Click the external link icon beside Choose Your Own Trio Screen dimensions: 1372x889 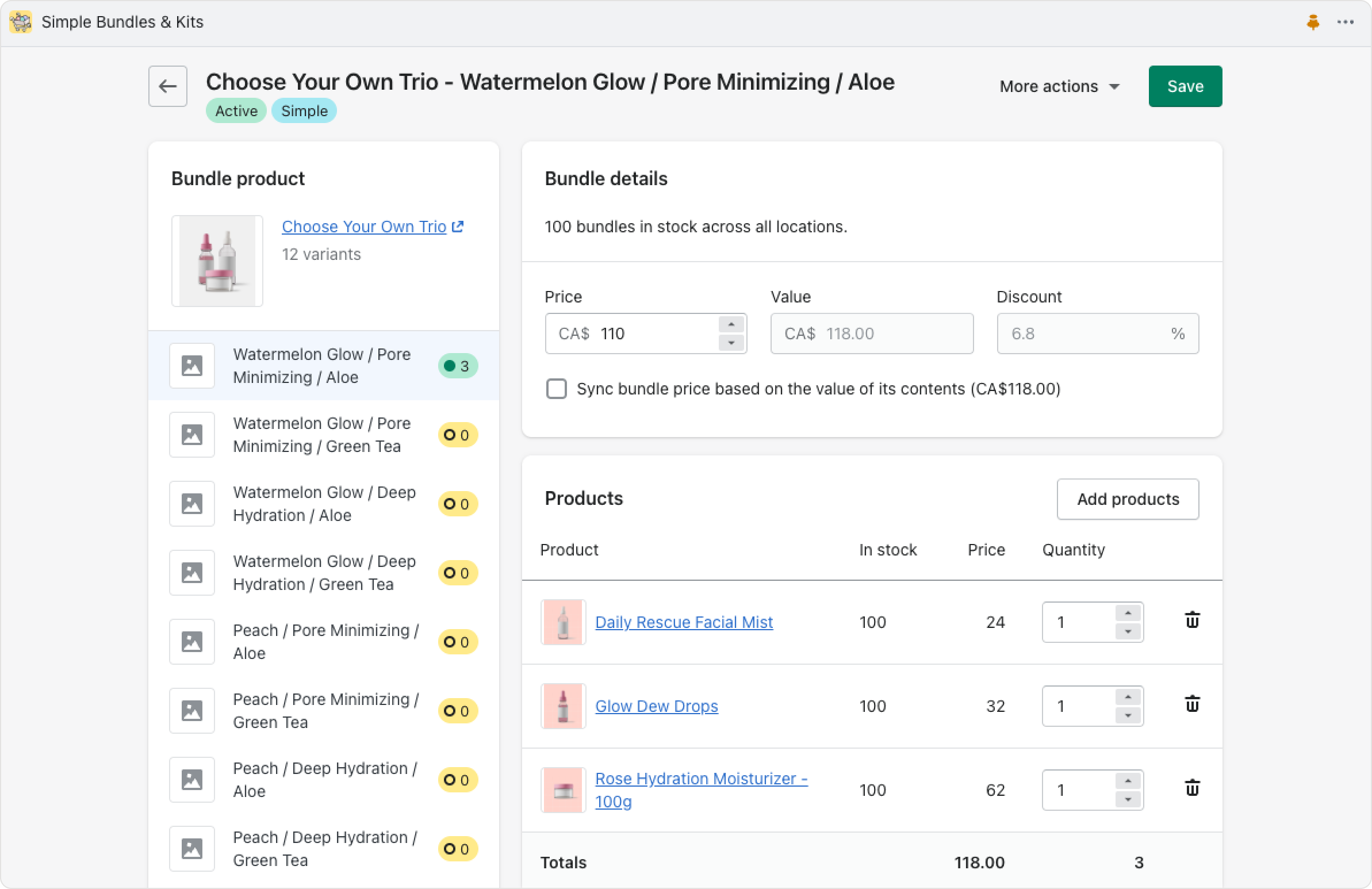[458, 227]
